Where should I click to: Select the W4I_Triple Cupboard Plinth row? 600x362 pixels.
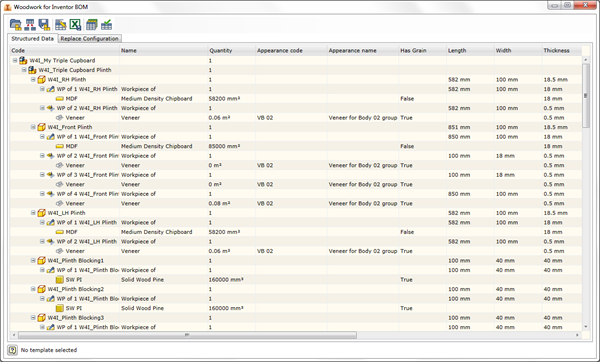[295, 70]
